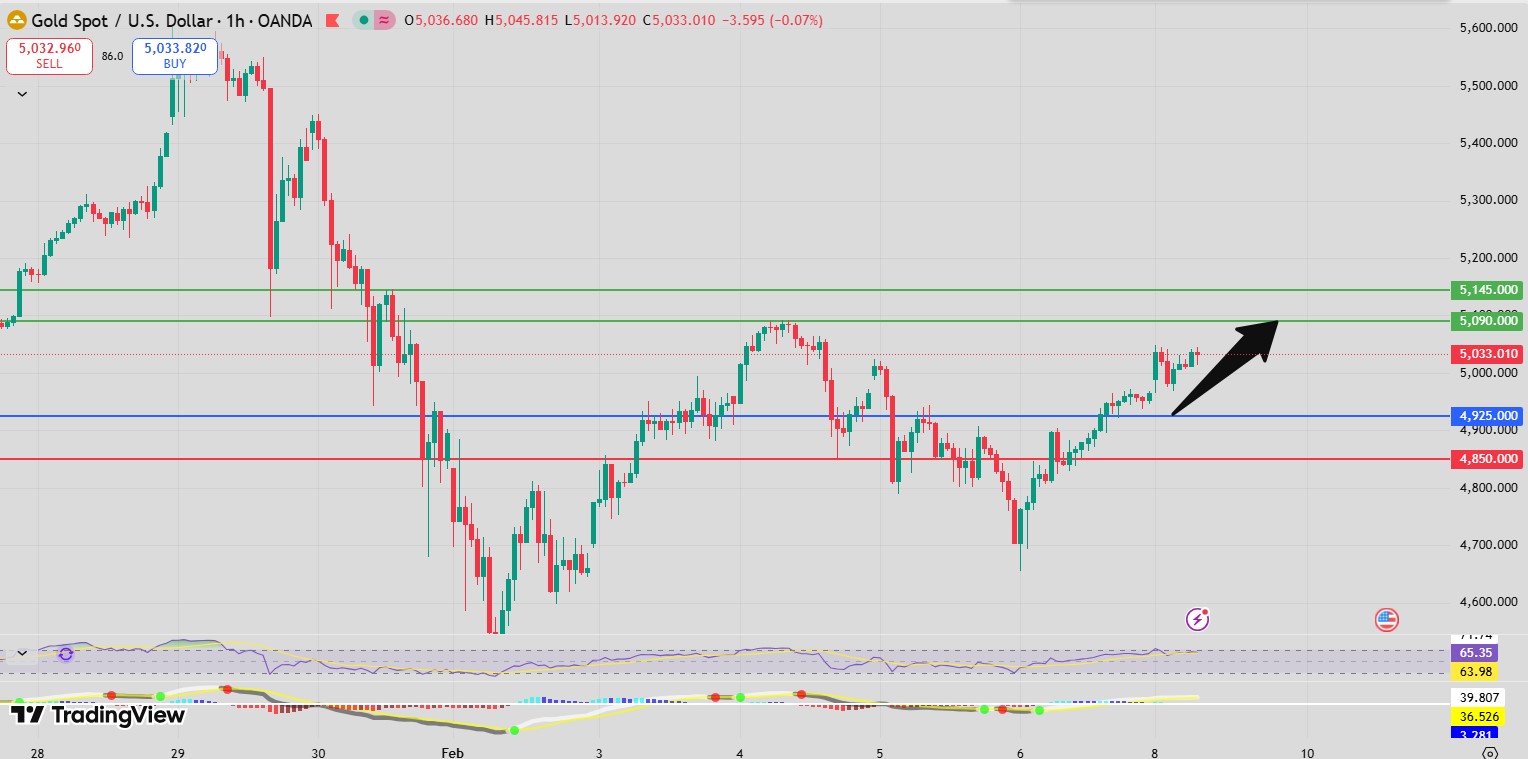Open the purple lightning news event icon

[x=1197, y=619]
